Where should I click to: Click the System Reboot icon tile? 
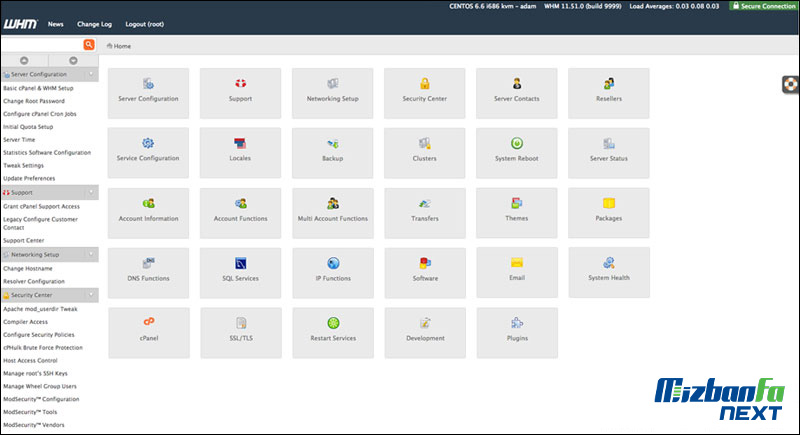[516, 149]
